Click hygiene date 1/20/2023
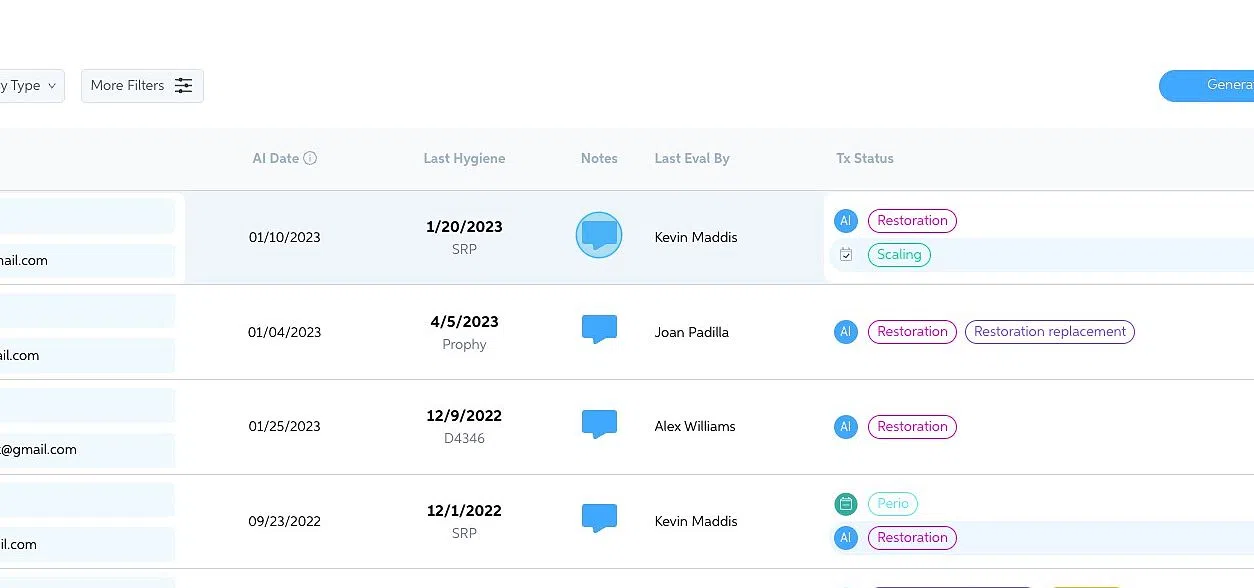This screenshot has width=1254, height=588. coord(464,227)
